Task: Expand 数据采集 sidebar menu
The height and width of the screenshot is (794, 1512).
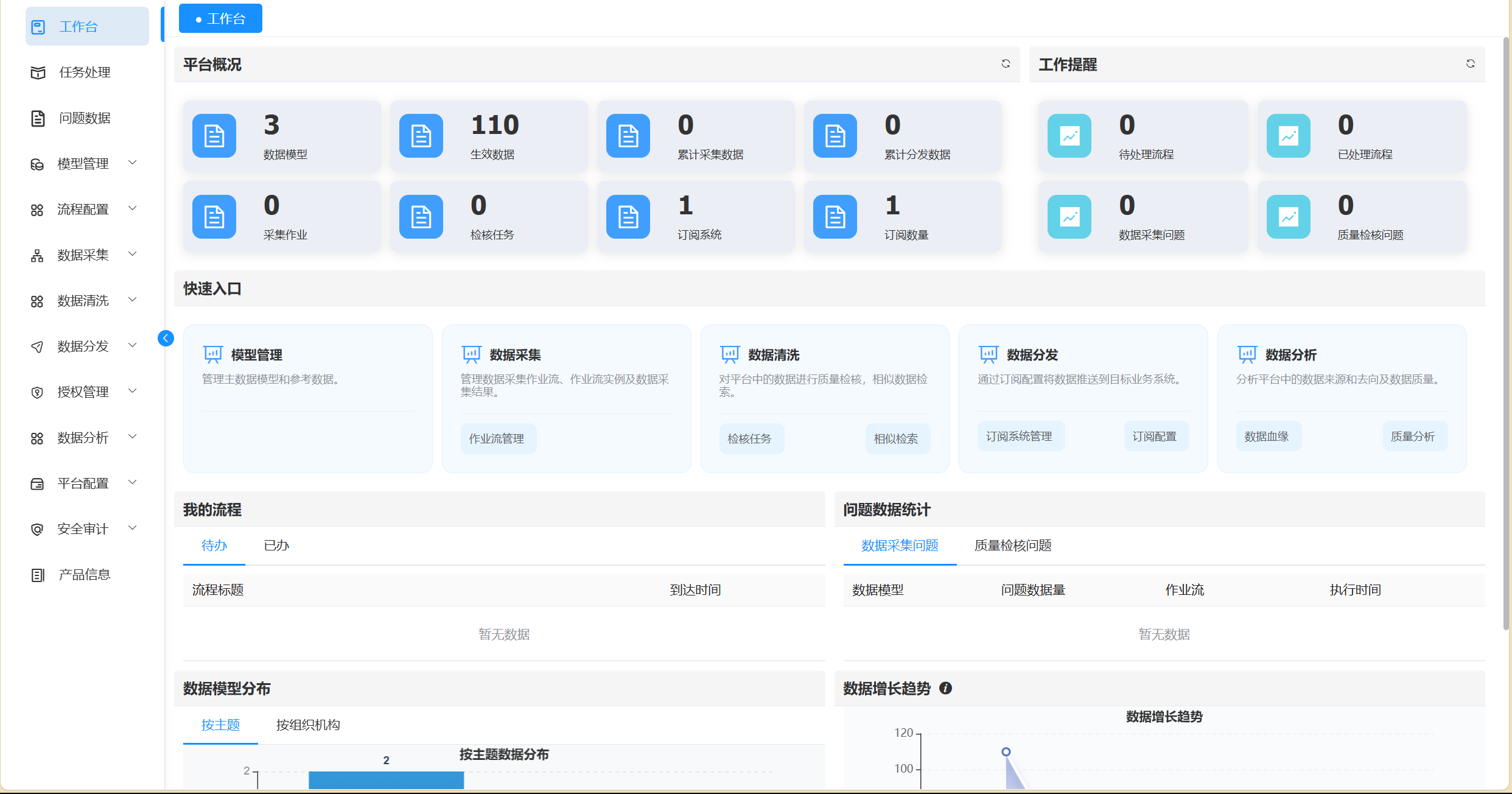Action: coord(83,255)
